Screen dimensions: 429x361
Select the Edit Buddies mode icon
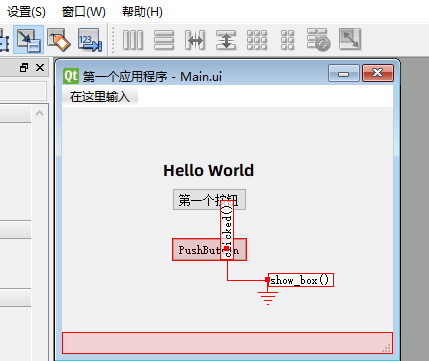[x=59, y=40]
